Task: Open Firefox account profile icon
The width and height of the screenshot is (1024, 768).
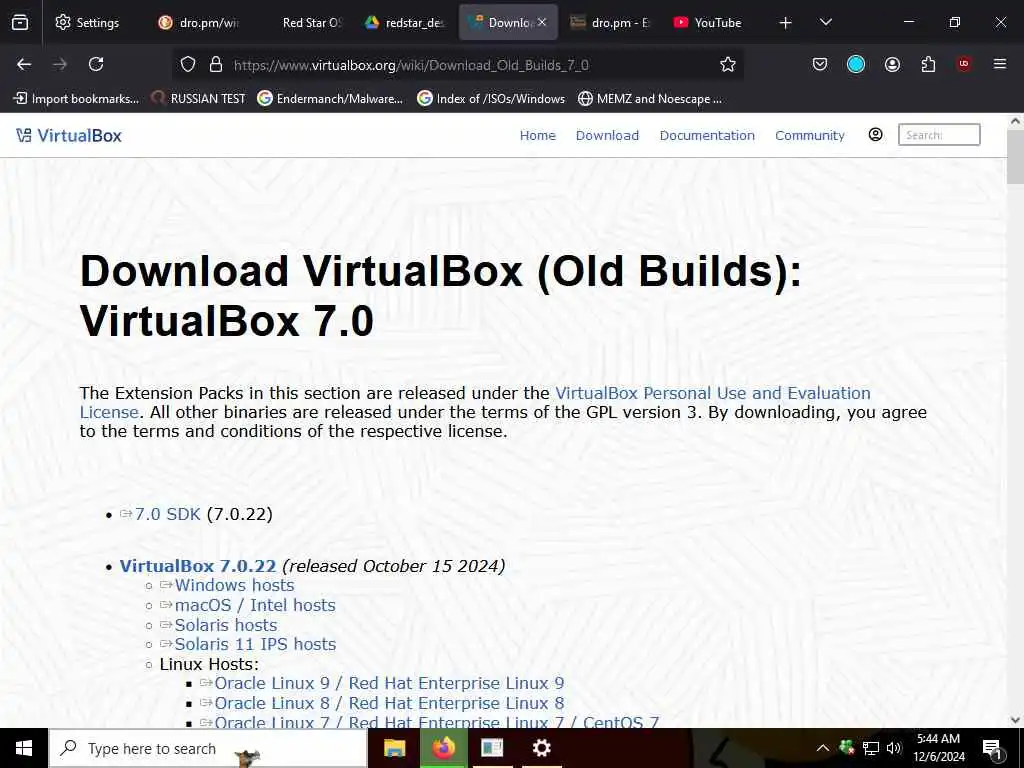Action: click(x=892, y=64)
